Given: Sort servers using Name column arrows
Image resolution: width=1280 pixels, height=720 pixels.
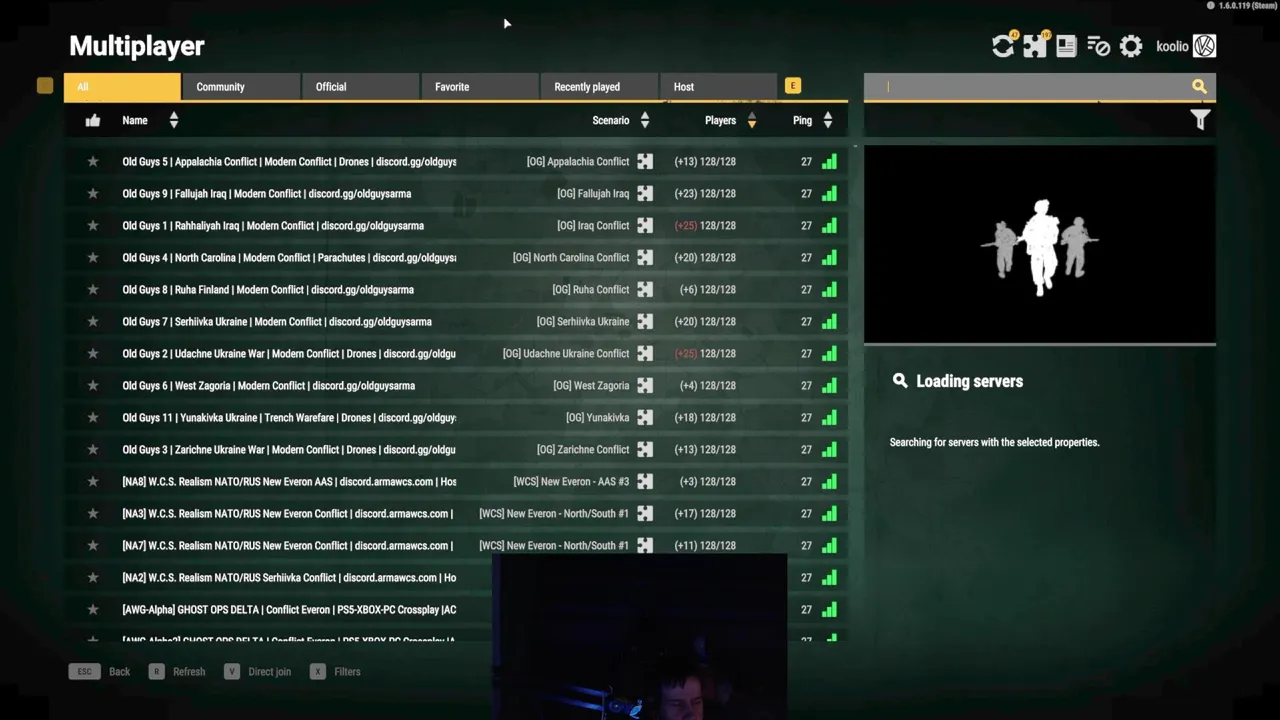Looking at the screenshot, I should click(x=173, y=120).
